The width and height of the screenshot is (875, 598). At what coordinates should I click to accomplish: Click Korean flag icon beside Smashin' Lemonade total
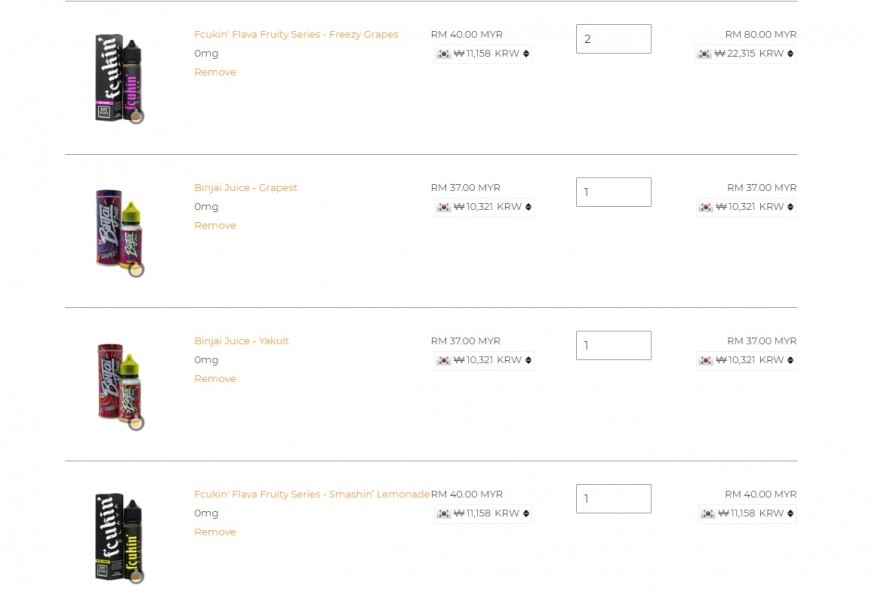pyautogui.click(x=708, y=513)
